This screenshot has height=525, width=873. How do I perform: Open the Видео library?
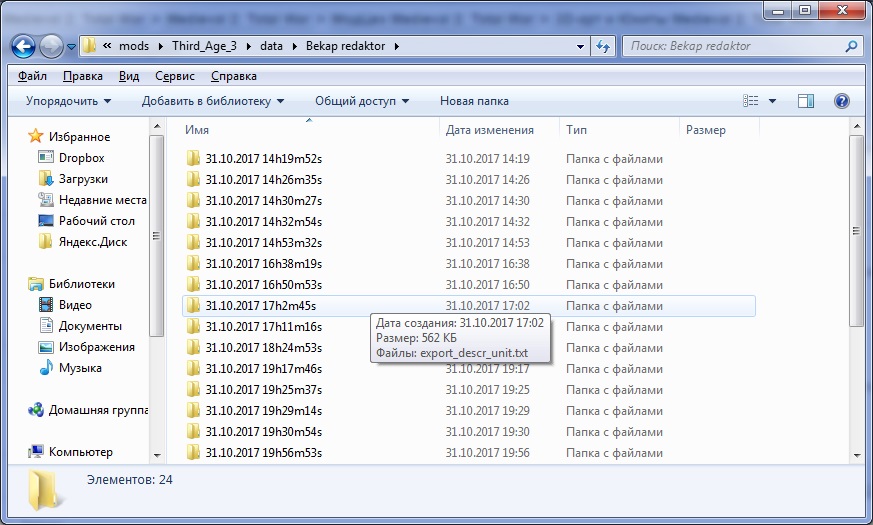click(75, 305)
